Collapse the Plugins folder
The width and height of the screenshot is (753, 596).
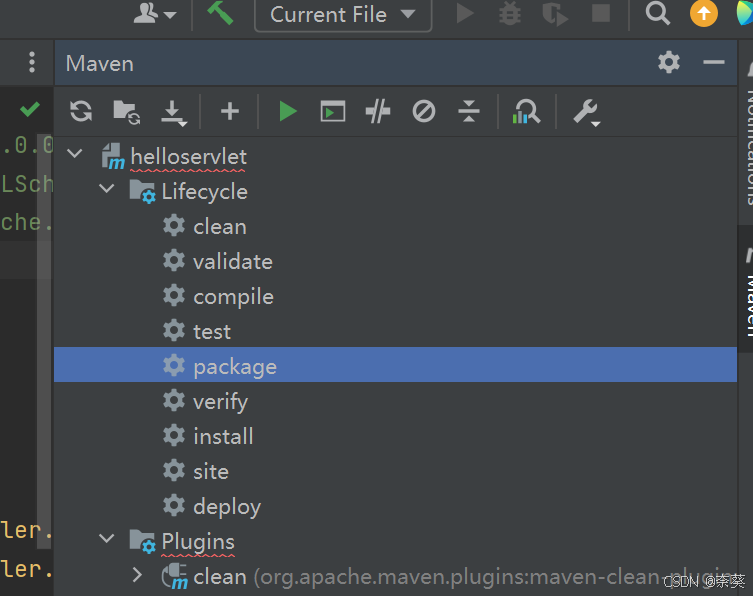point(106,538)
